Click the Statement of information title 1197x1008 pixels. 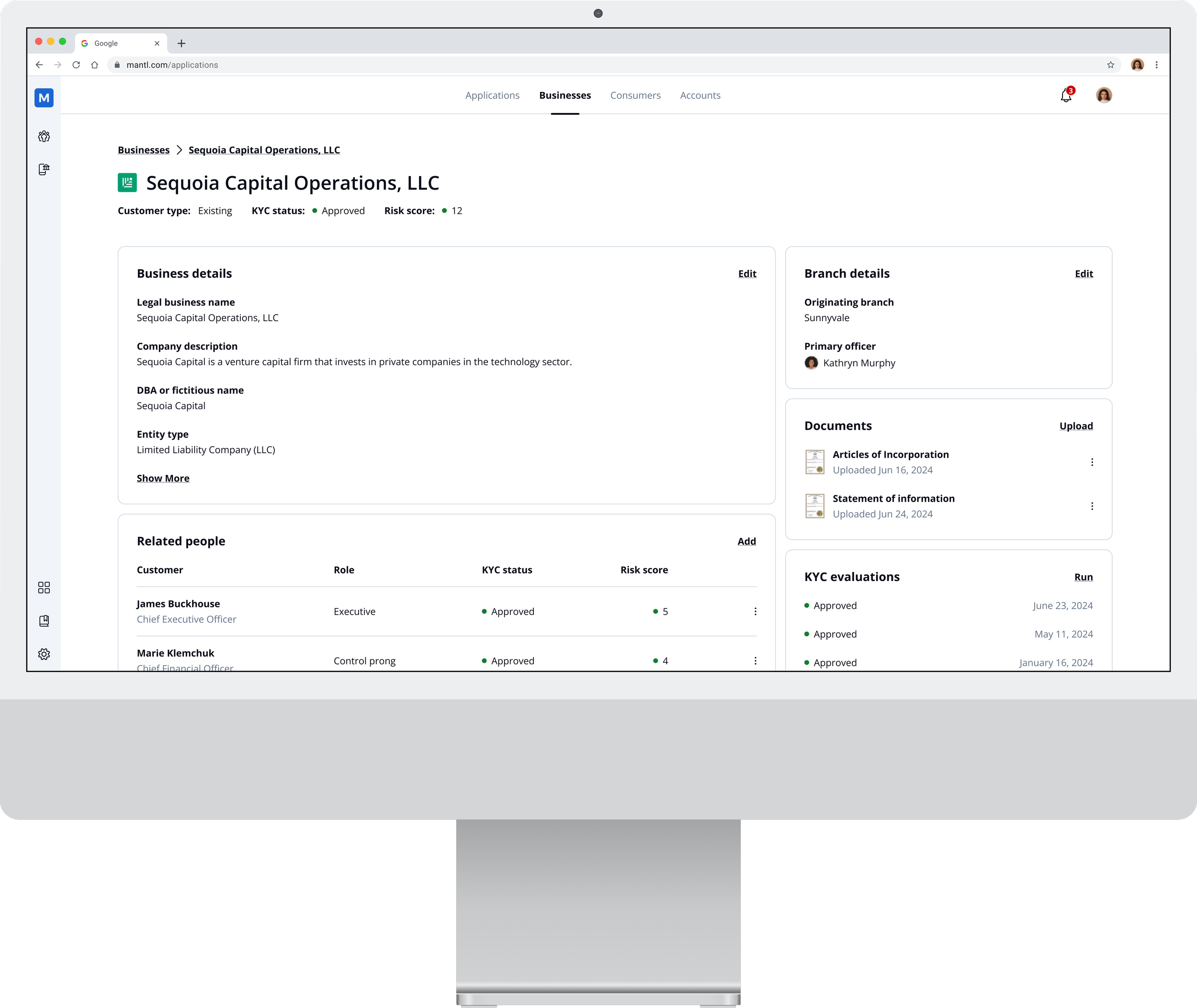coord(893,498)
